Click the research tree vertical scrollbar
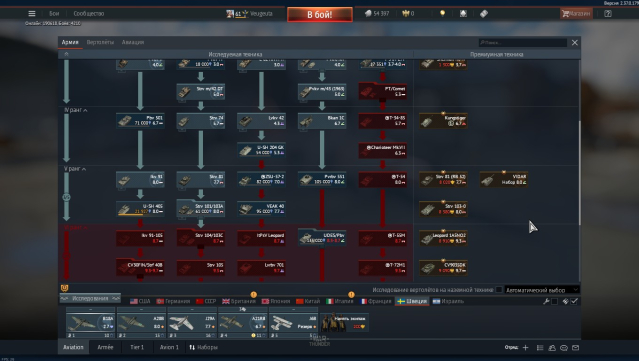The image size is (639, 361). coord(579,172)
